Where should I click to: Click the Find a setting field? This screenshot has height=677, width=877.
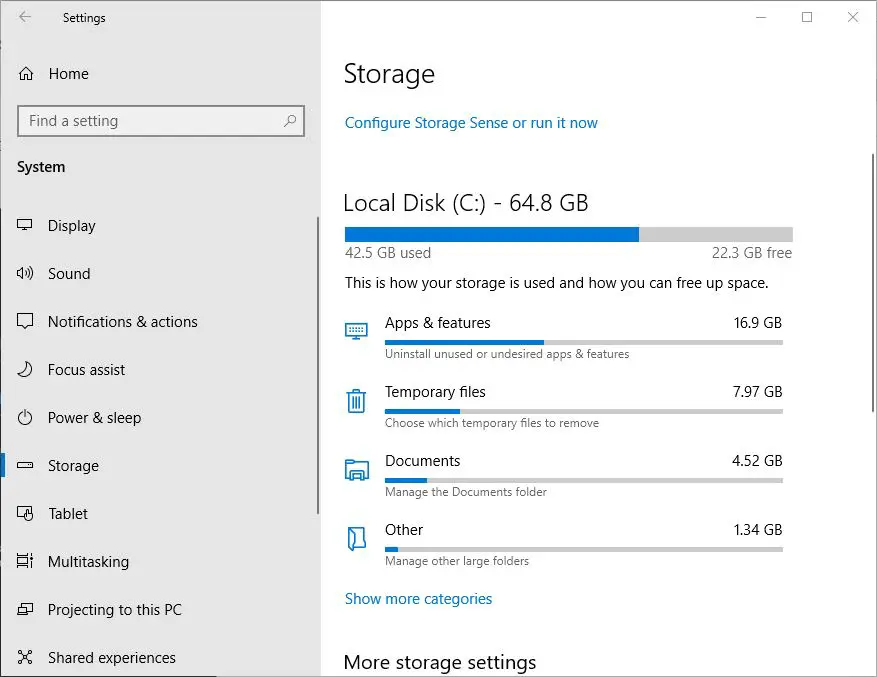(x=150, y=121)
